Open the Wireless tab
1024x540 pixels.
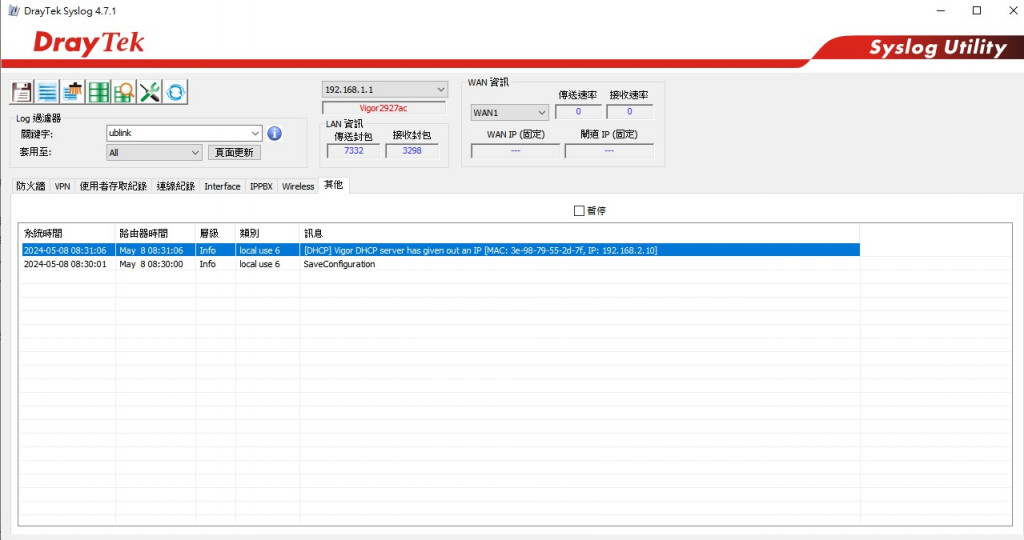pyautogui.click(x=298, y=186)
